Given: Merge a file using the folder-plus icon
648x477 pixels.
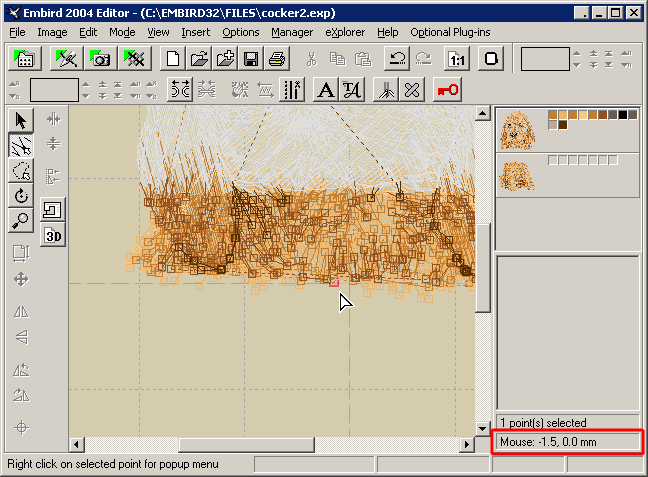Looking at the screenshot, I should click(225, 58).
